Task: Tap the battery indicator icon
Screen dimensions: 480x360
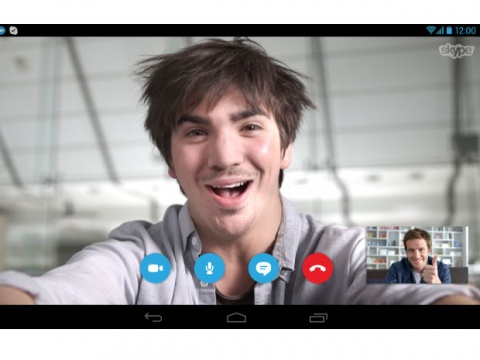Action: (x=449, y=31)
